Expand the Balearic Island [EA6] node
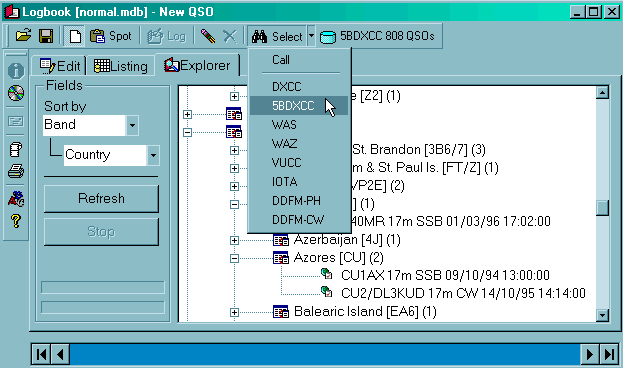Image resolution: width=623 pixels, height=368 pixels. (234, 312)
